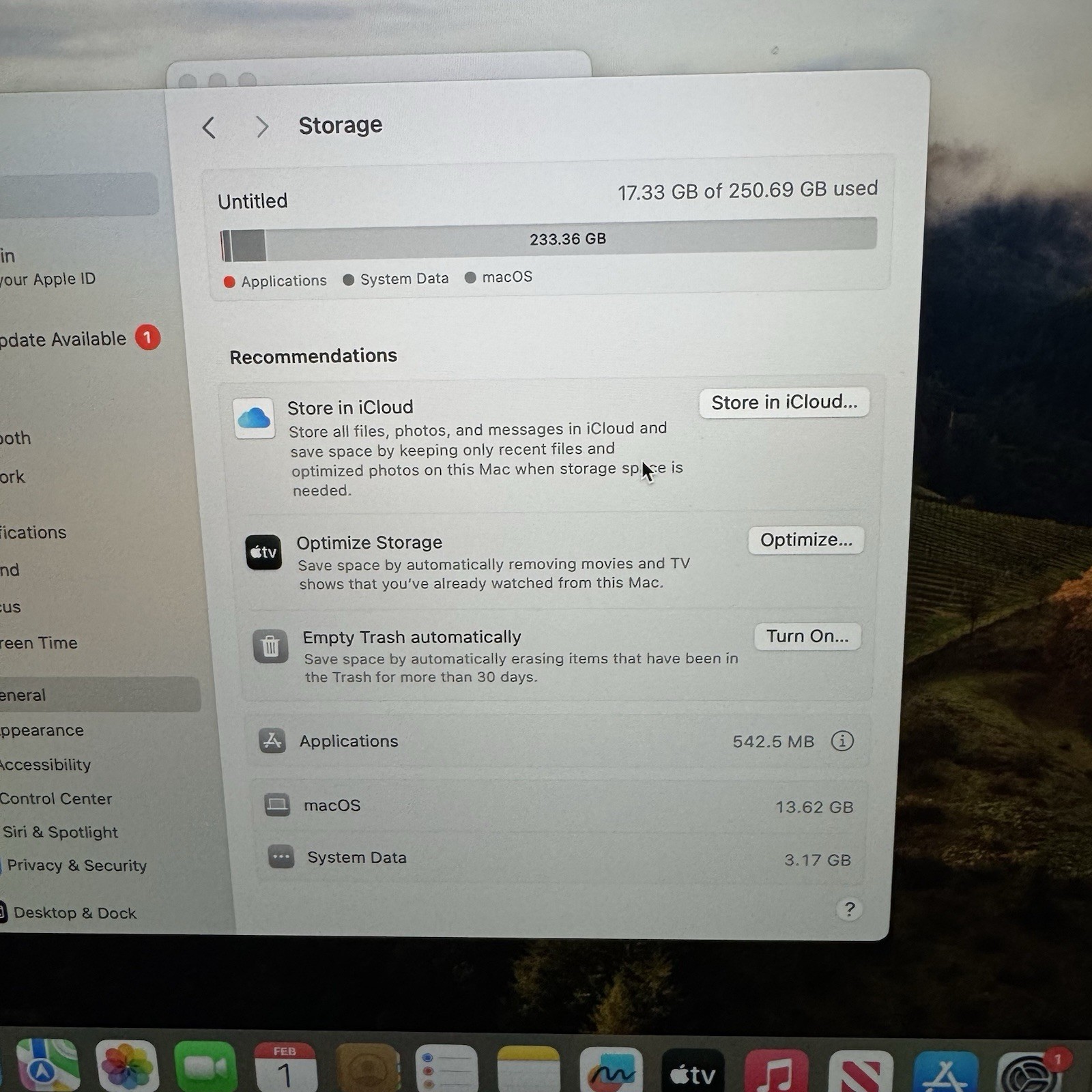
Task: Click the trash can icon in Recommendations
Action: (270, 646)
